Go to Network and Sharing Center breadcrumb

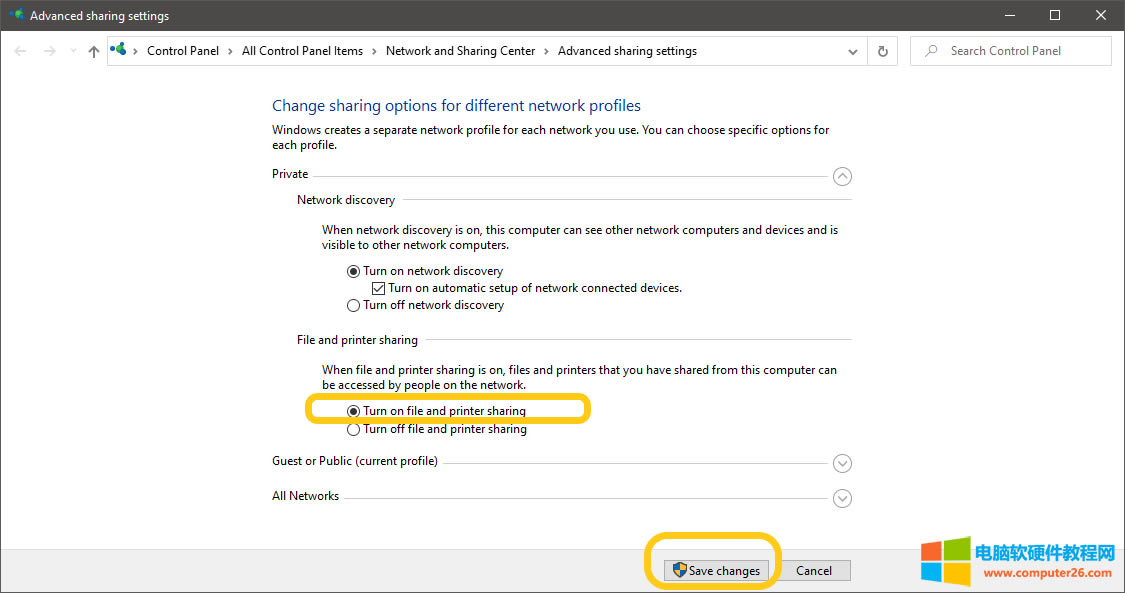pyautogui.click(x=460, y=51)
